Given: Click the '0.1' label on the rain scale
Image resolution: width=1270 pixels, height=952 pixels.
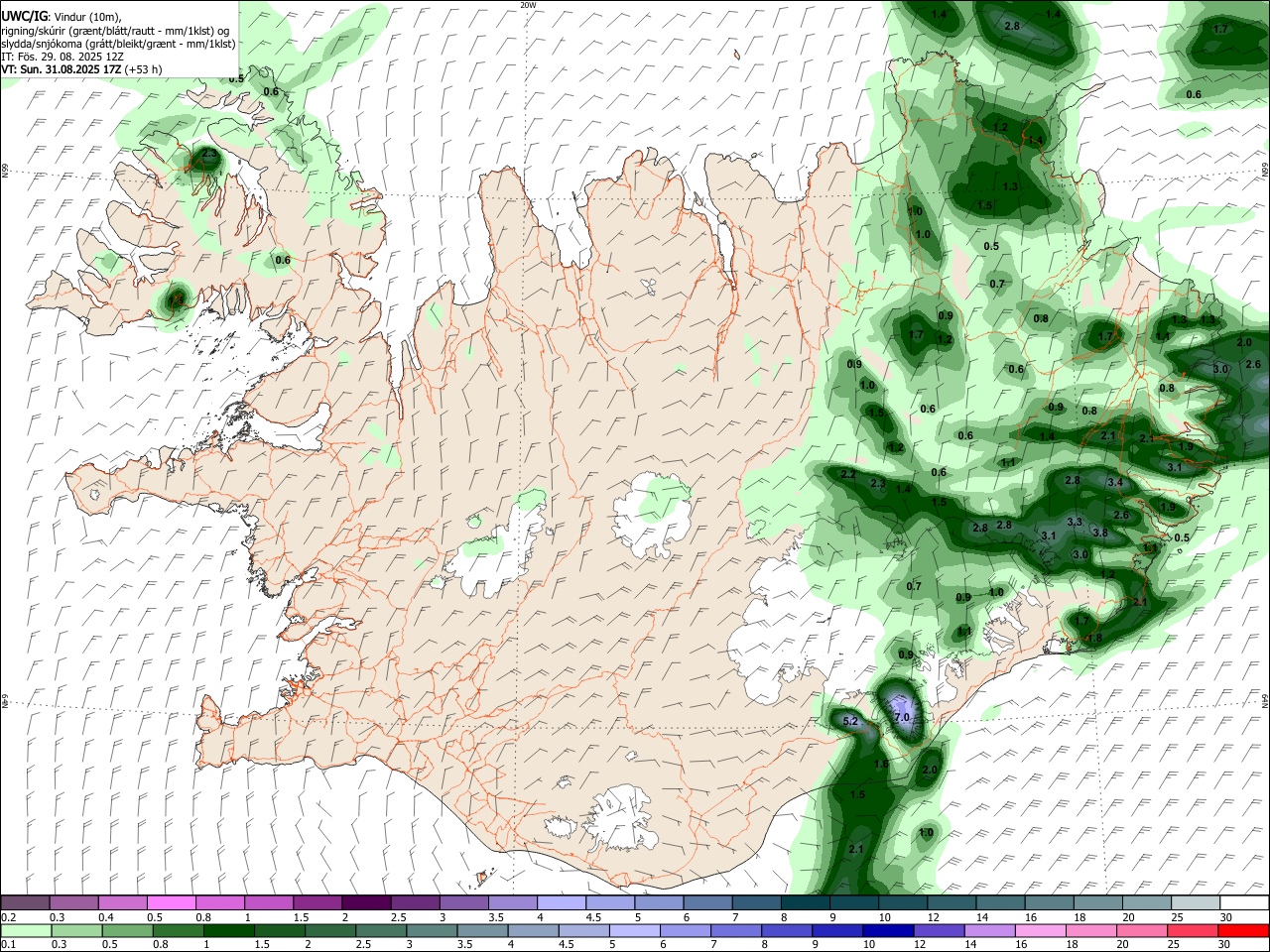Looking at the screenshot, I should click(x=8, y=944).
